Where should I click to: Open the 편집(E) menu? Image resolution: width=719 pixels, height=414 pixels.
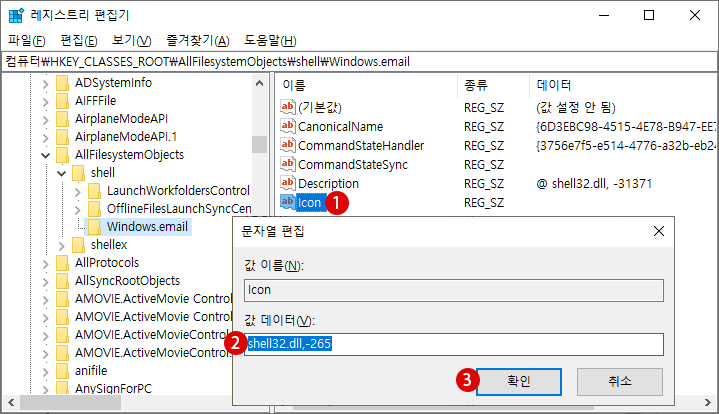[x=79, y=41]
